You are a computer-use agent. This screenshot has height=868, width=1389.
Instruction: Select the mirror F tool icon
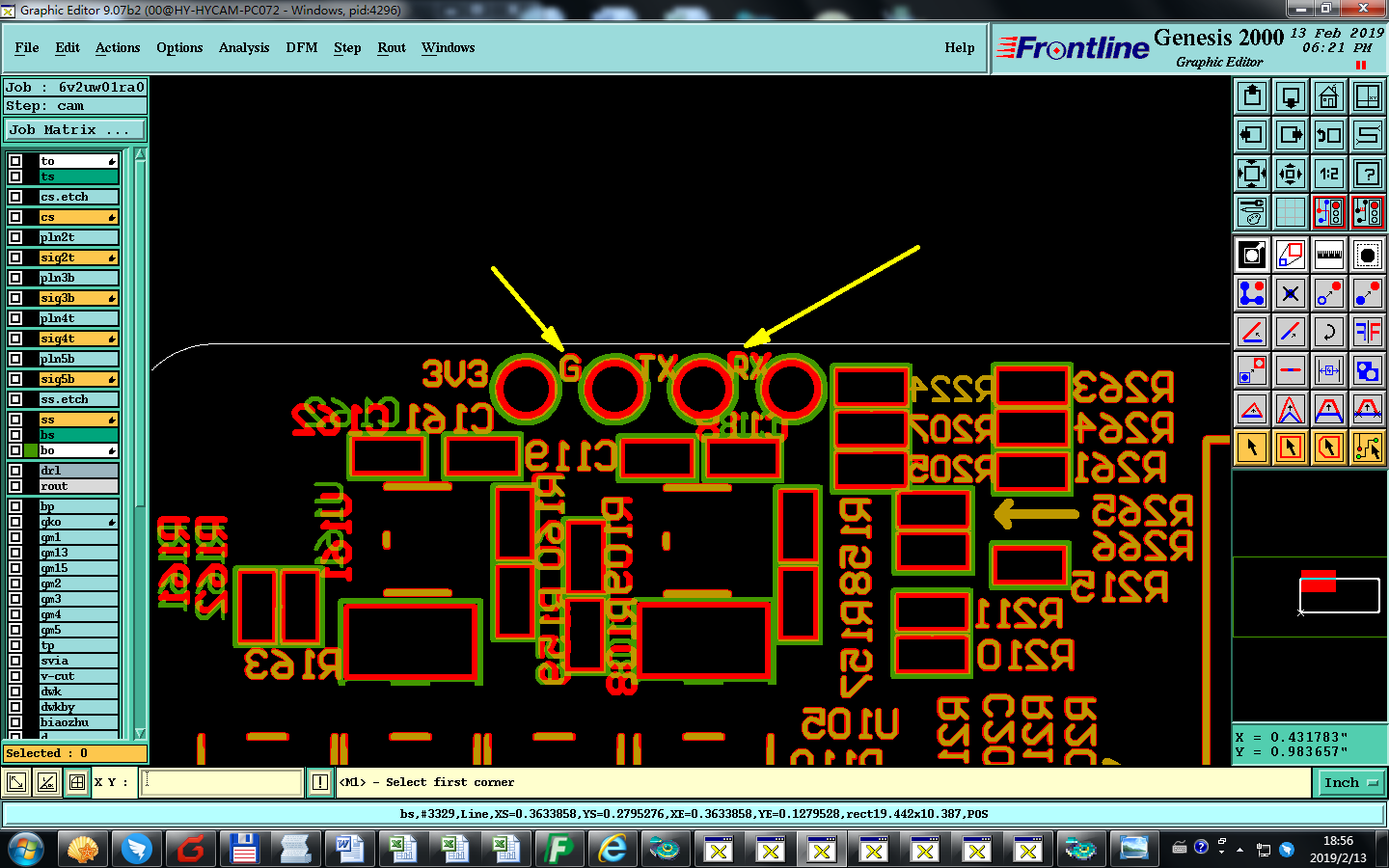coord(1368,332)
